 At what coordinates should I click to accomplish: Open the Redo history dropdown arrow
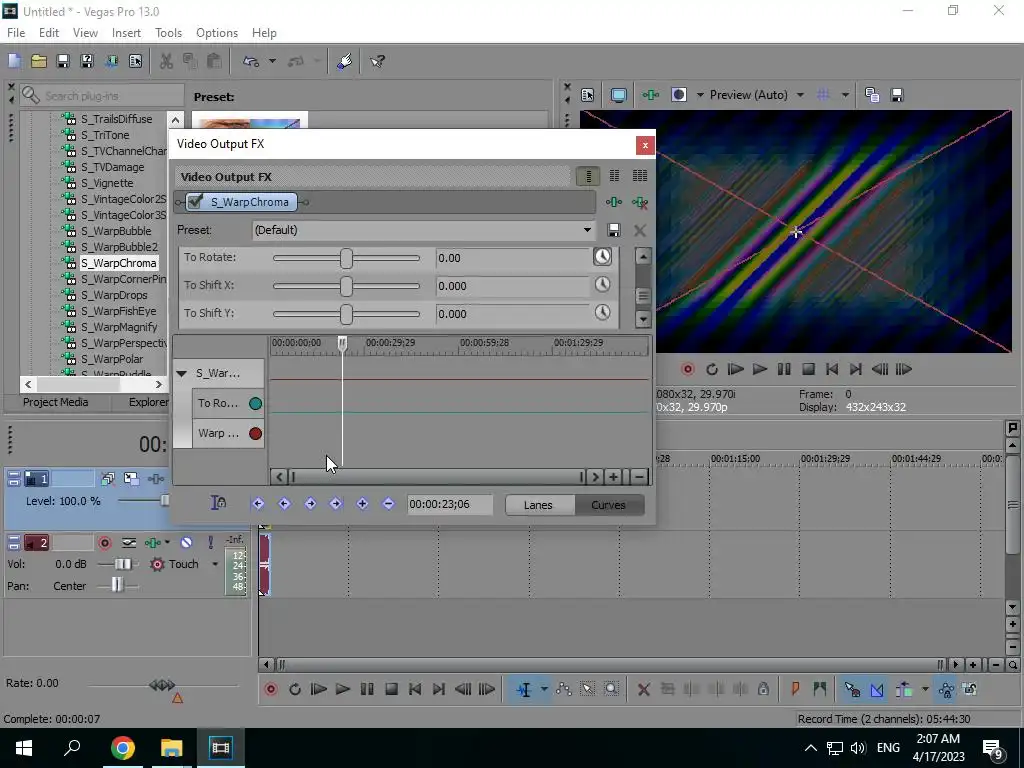point(317,61)
